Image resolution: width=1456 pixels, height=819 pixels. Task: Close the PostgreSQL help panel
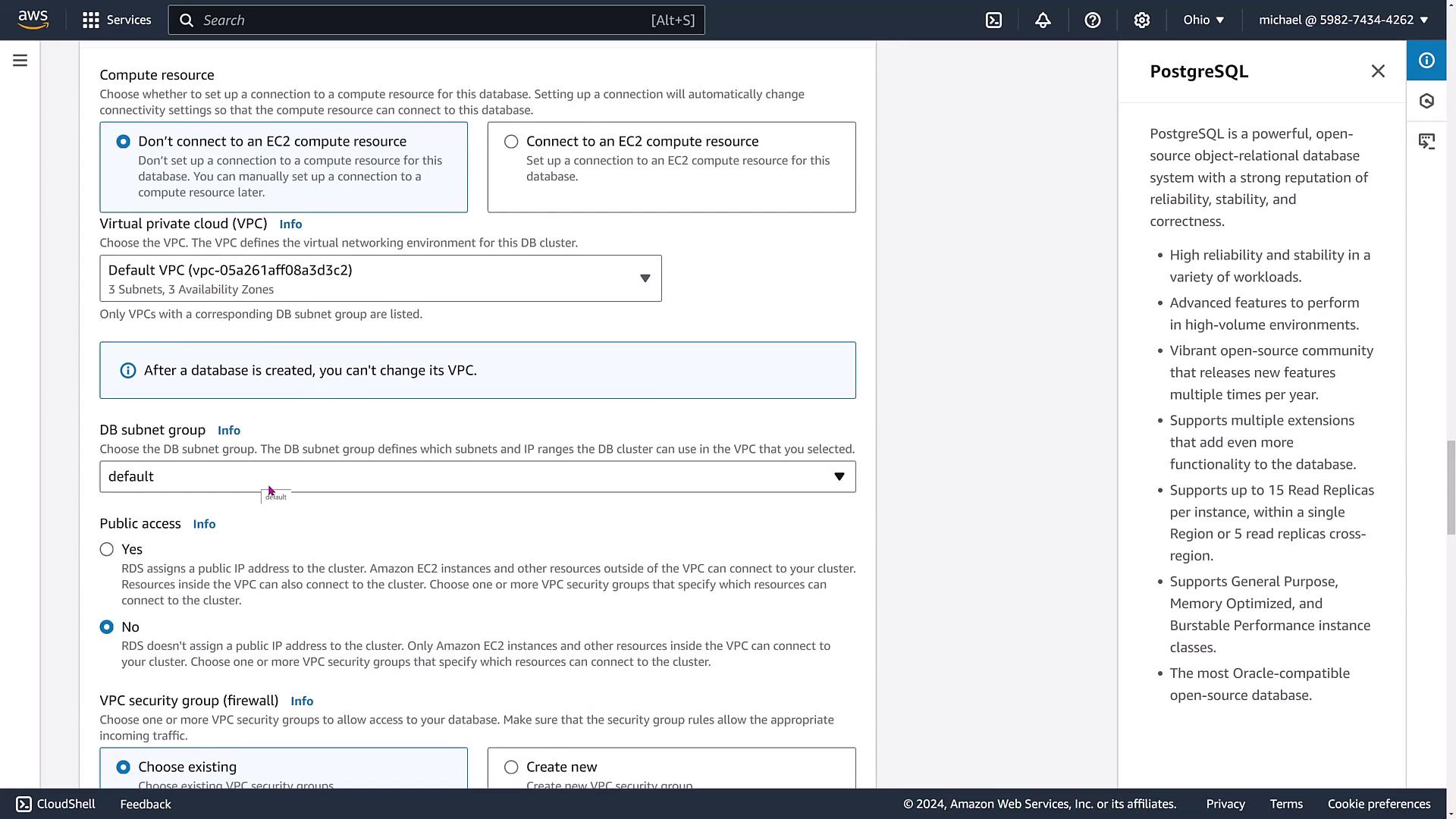pos(1378,71)
